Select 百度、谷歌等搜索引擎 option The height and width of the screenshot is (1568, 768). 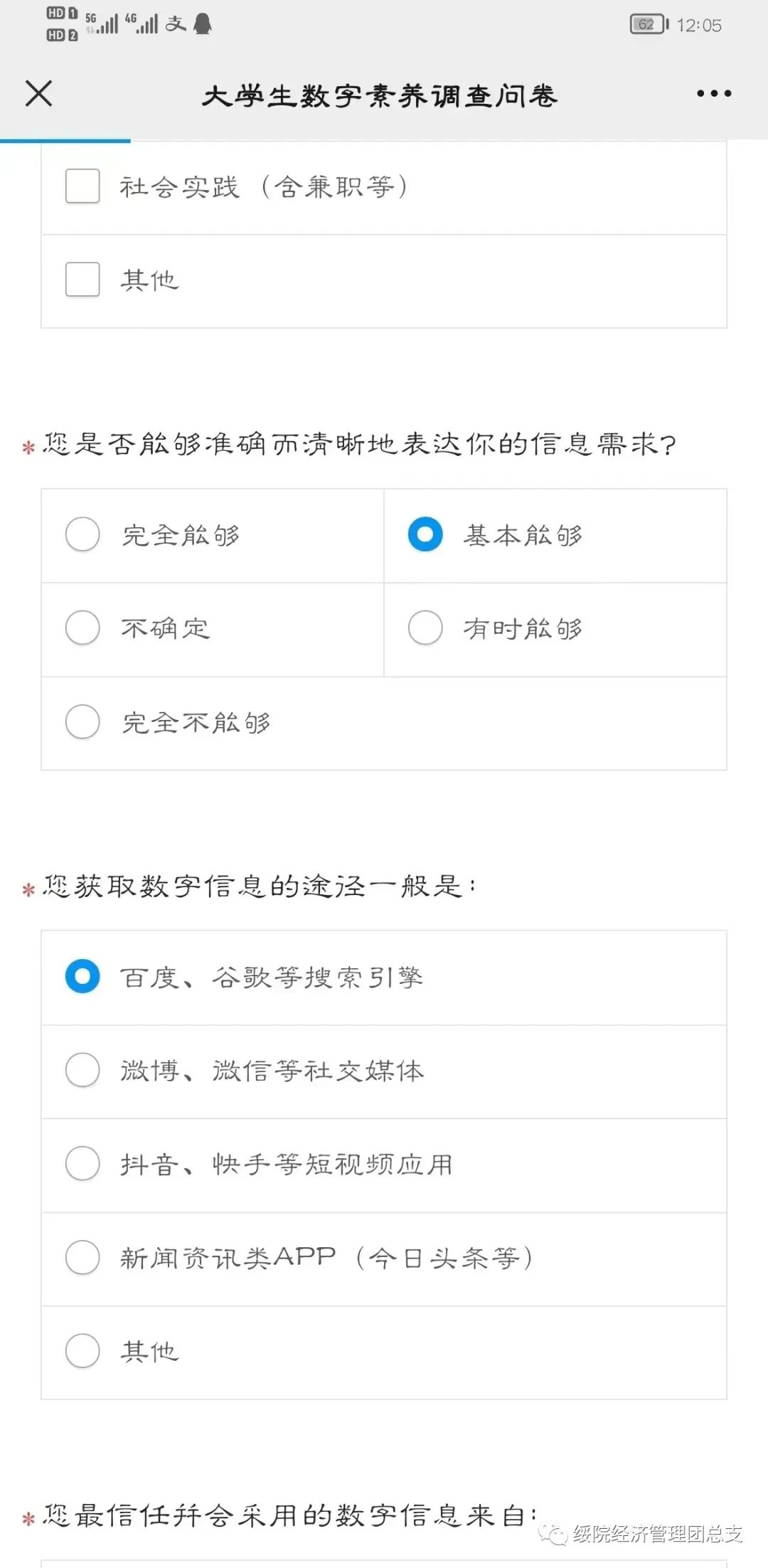82,977
